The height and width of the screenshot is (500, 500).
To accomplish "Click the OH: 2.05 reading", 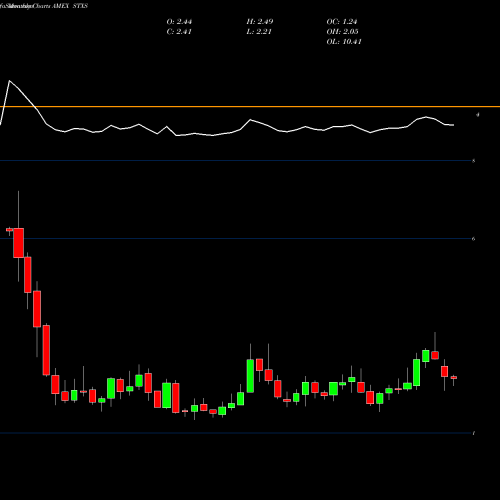I will click(x=342, y=32).
